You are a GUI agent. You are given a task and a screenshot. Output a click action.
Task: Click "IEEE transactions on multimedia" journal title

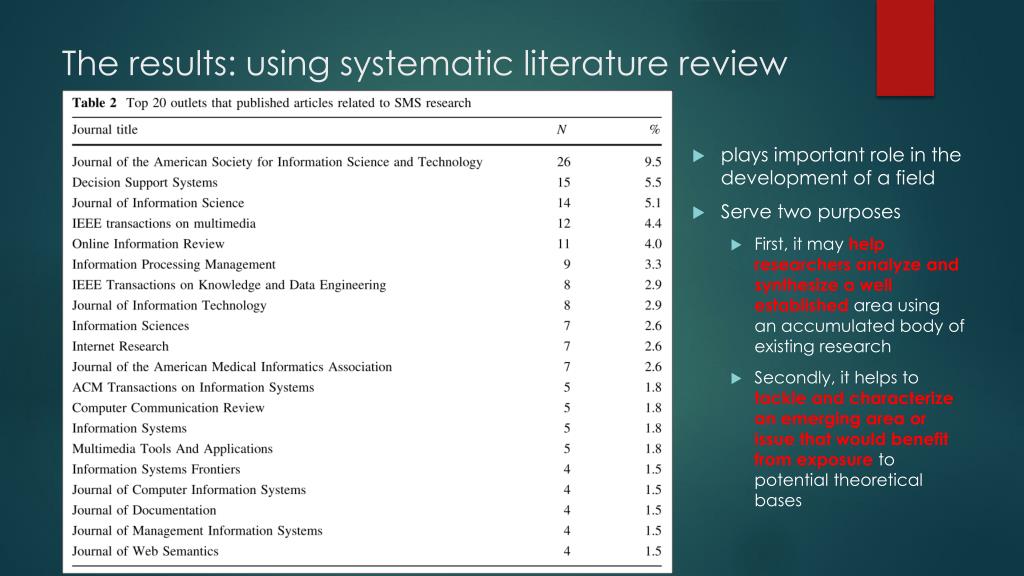pos(164,223)
